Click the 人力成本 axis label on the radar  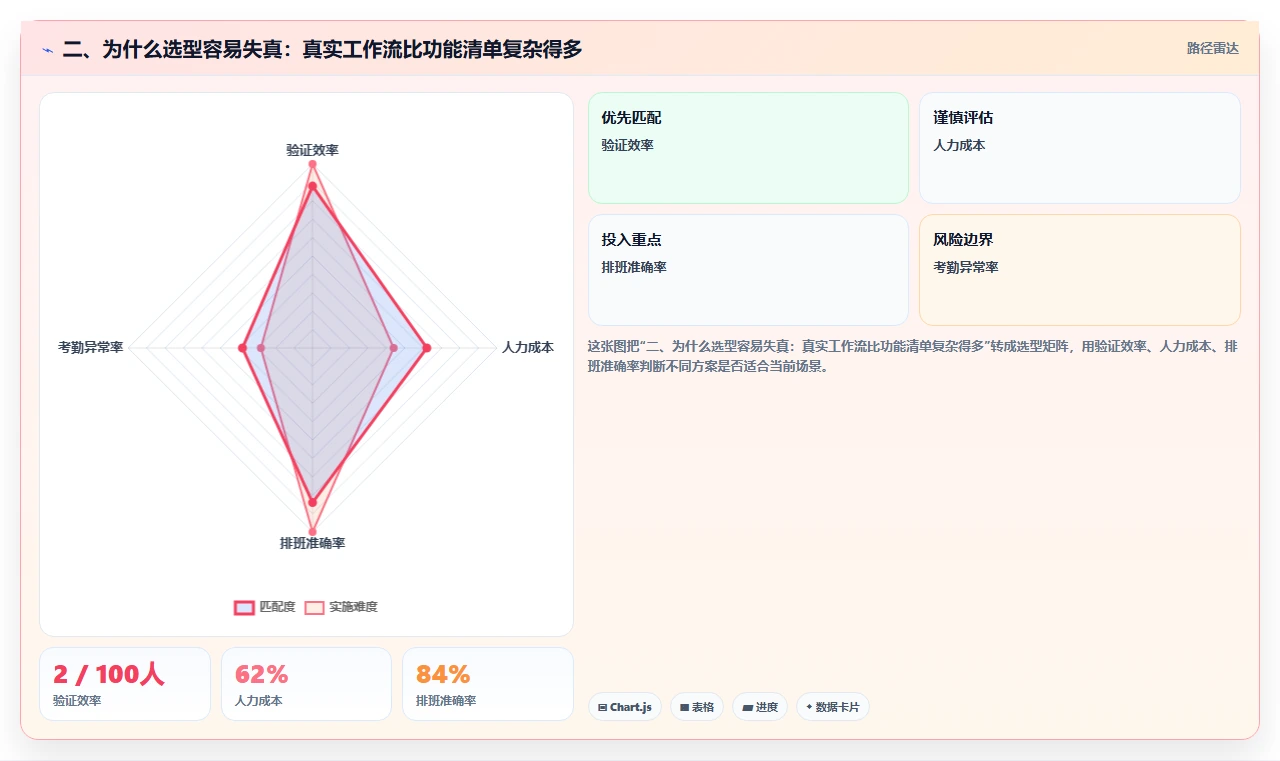(528, 348)
